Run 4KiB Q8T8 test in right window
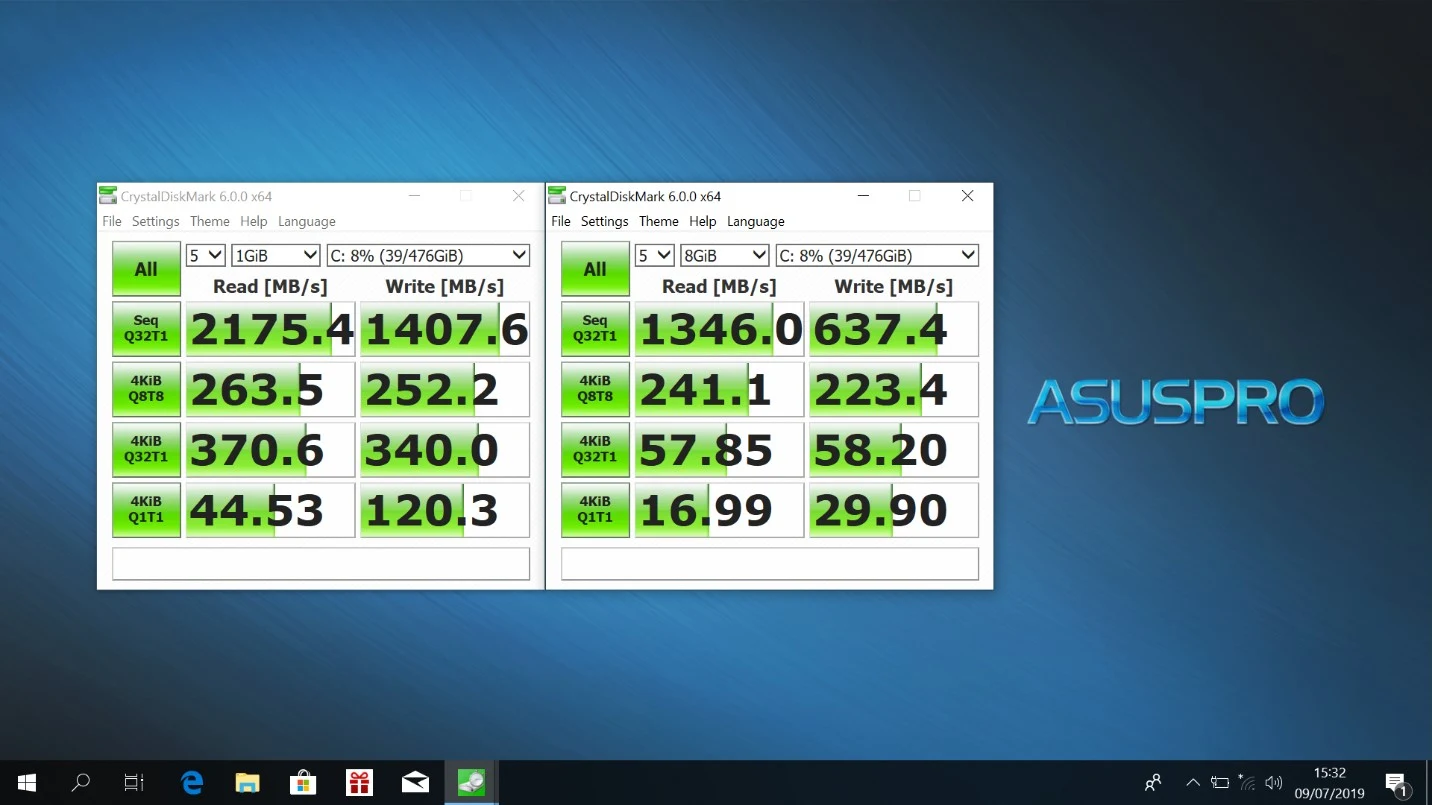The image size is (1432, 805). pyautogui.click(x=595, y=389)
